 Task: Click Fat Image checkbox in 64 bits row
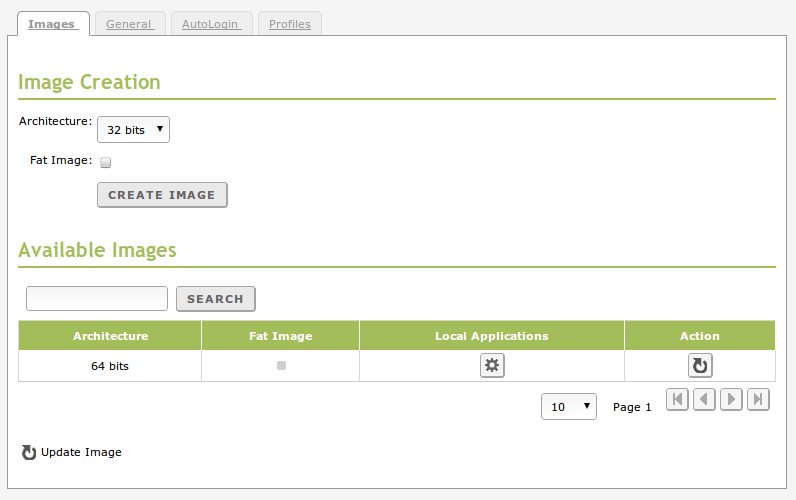[x=281, y=366]
